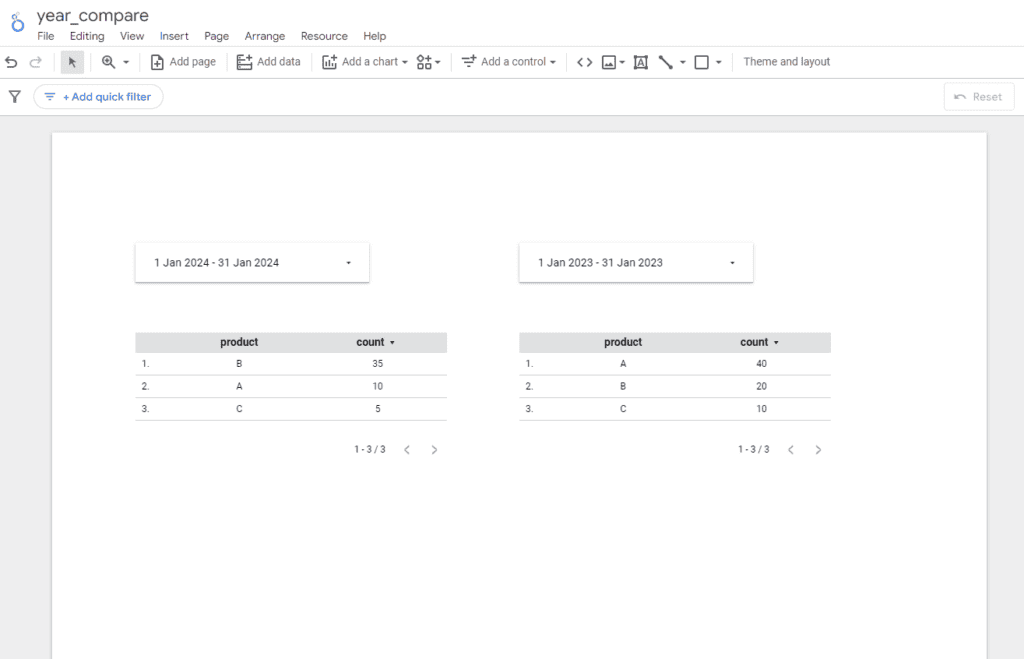This screenshot has width=1024, height=659.
Task: Open the Arrange menu
Action: click(x=265, y=36)
